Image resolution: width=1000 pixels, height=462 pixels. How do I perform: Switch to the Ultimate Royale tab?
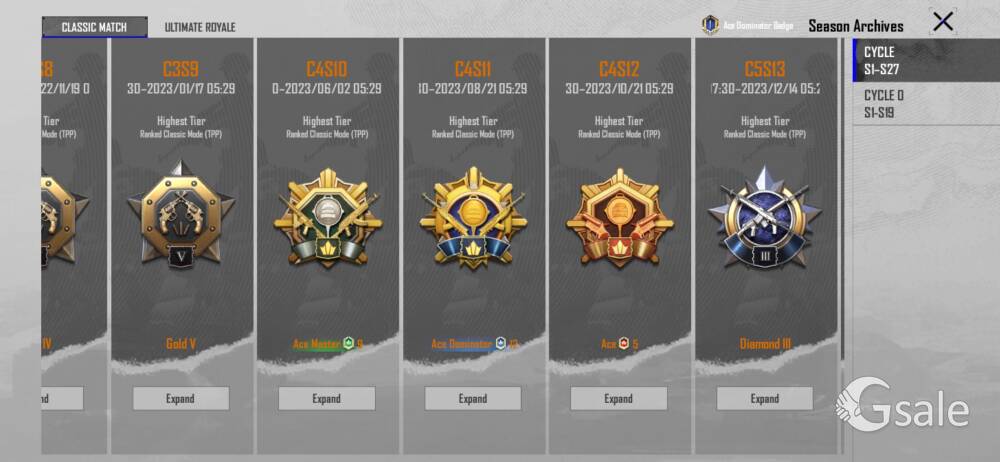tap(200, 27)
